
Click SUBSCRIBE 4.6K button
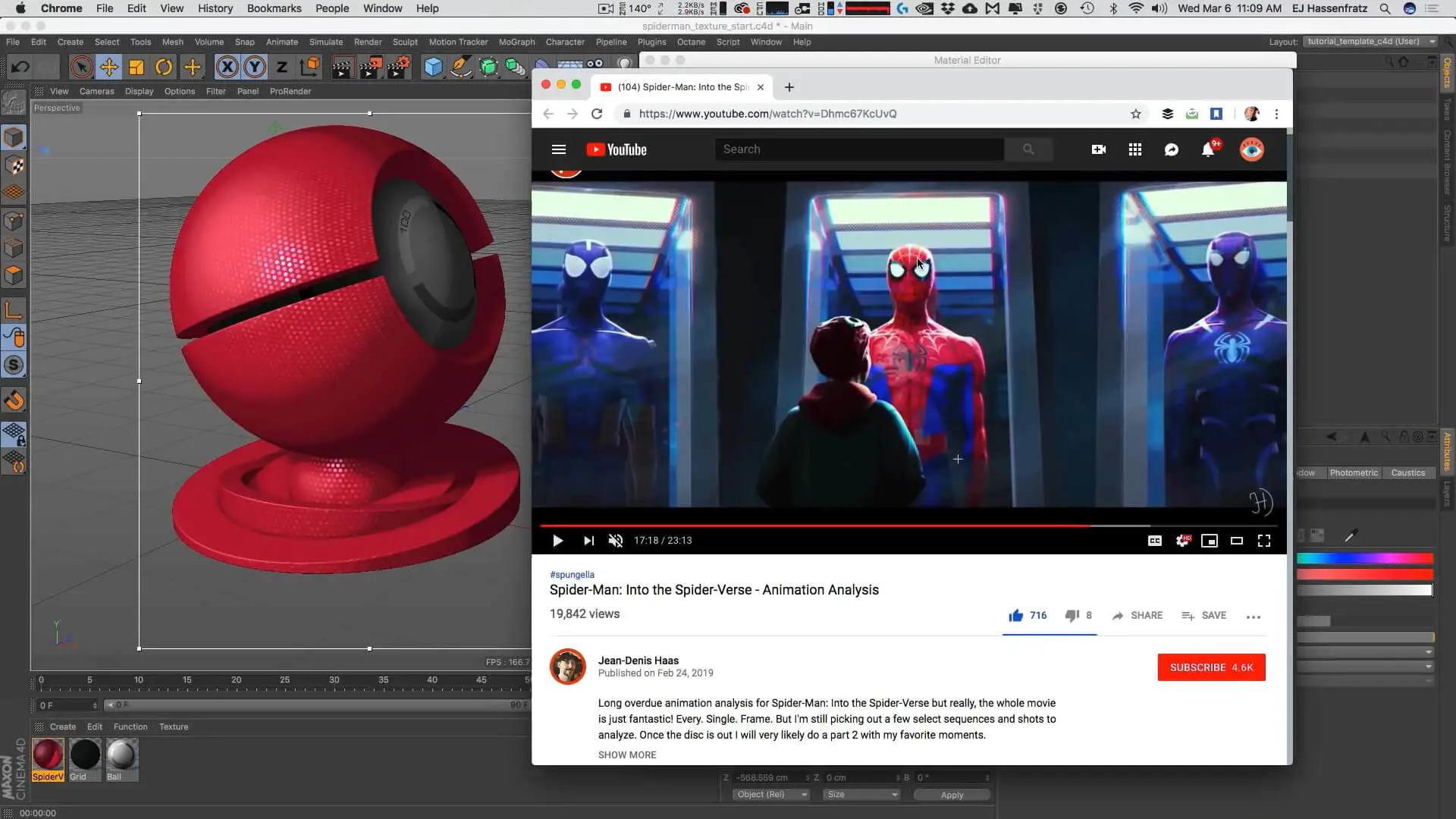click(x=1211, y=667)
